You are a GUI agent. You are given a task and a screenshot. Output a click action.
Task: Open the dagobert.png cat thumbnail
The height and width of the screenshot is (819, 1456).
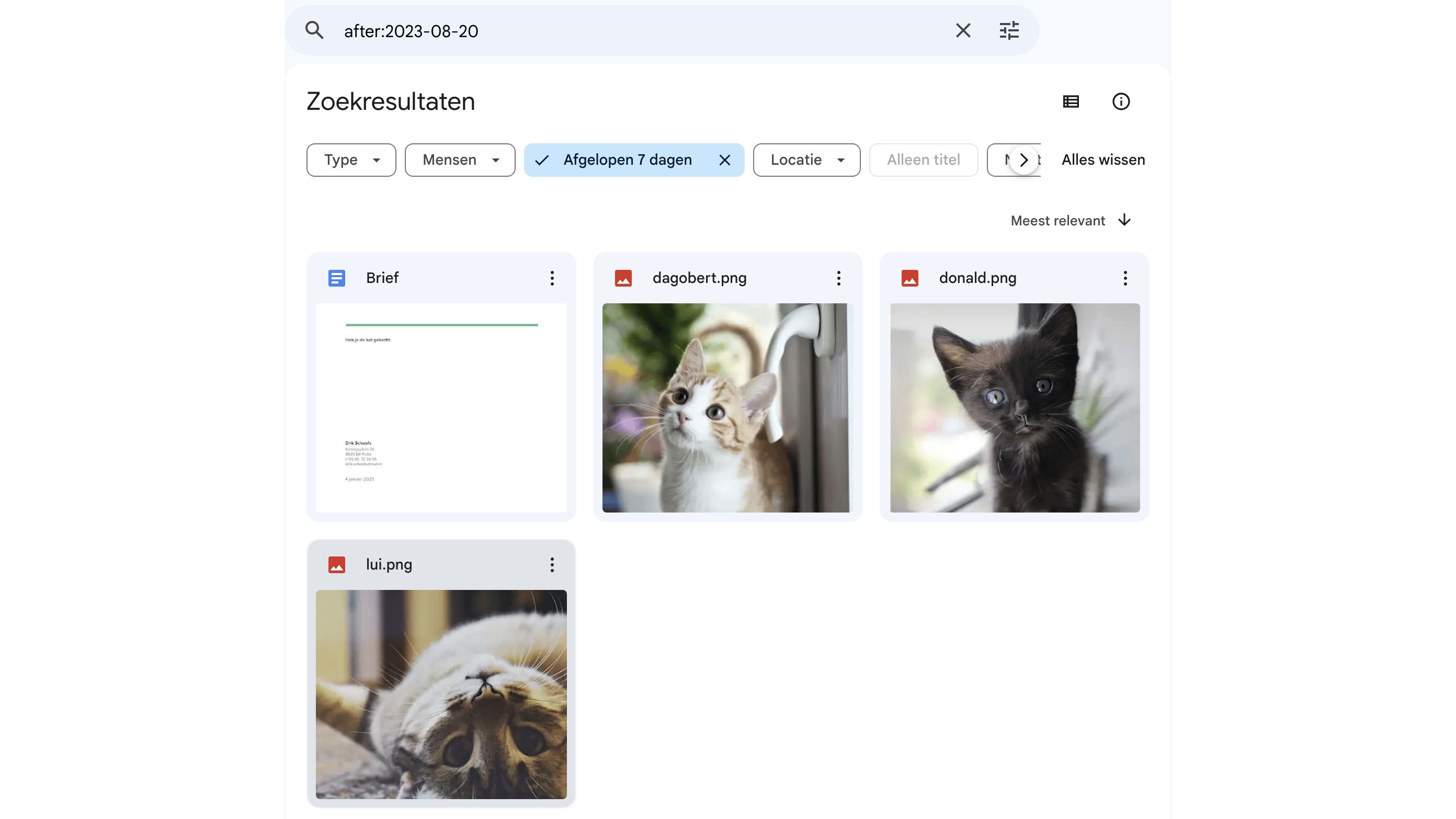pyautogui.click(x=727, y=407)
